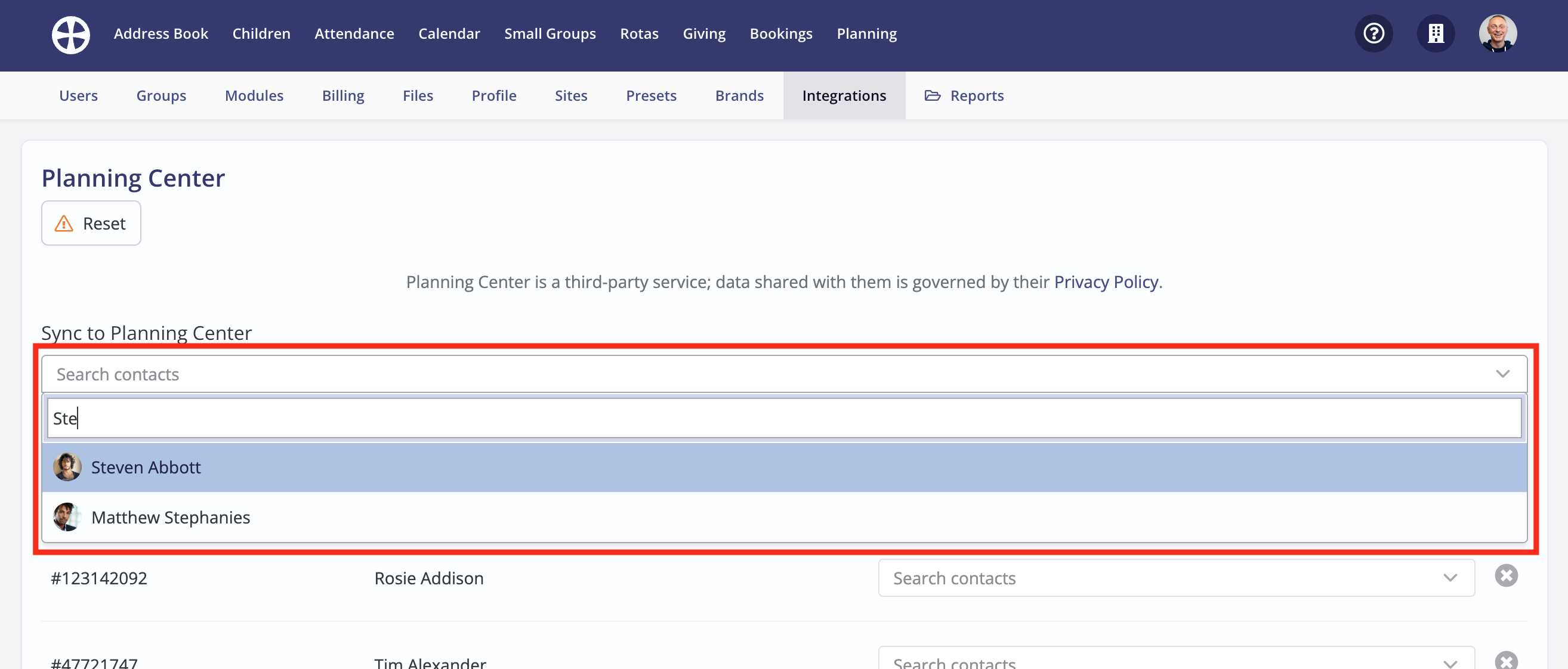Expand Search contacts for Rosie Addison
Viewport: 1568px width, 669px height.
[1176, 578]
